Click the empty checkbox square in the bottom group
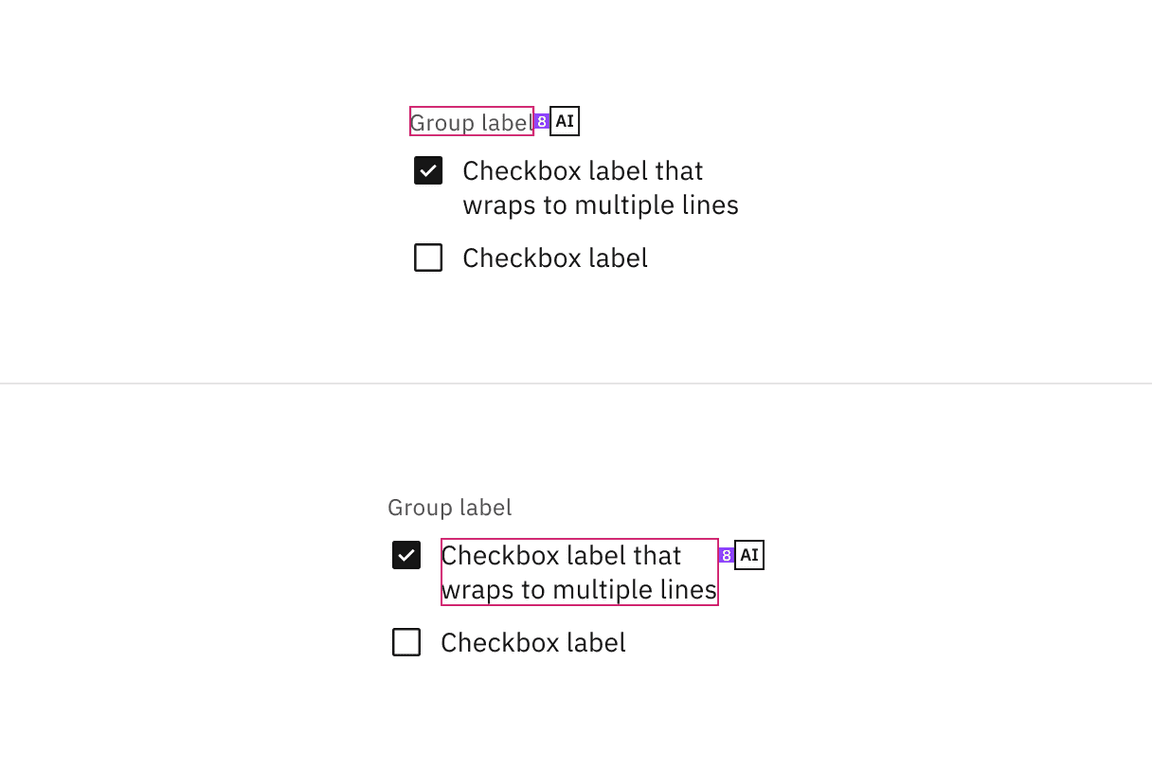The width and height of the screenshot is (1152, 767). [406, 642]
